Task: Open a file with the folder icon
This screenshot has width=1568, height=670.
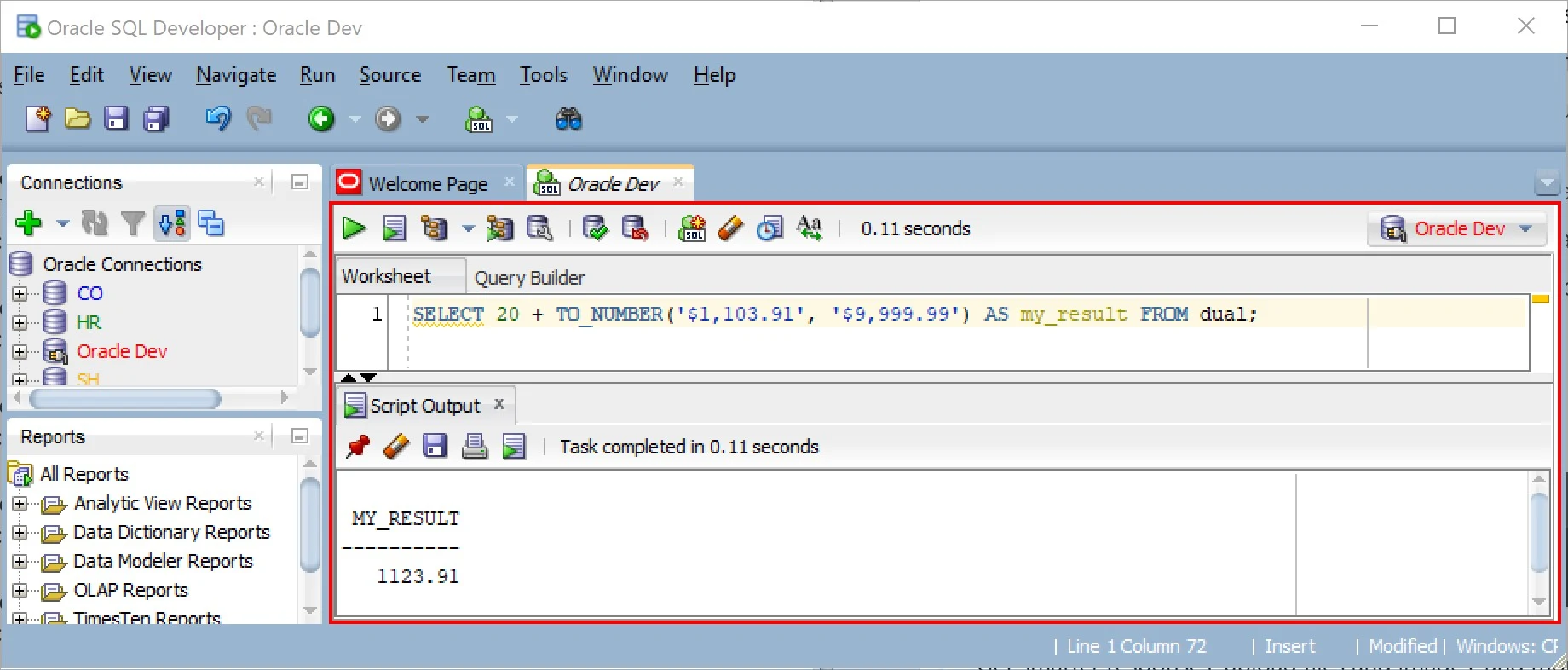Action: pyautogui.click(x=78, y=118)
